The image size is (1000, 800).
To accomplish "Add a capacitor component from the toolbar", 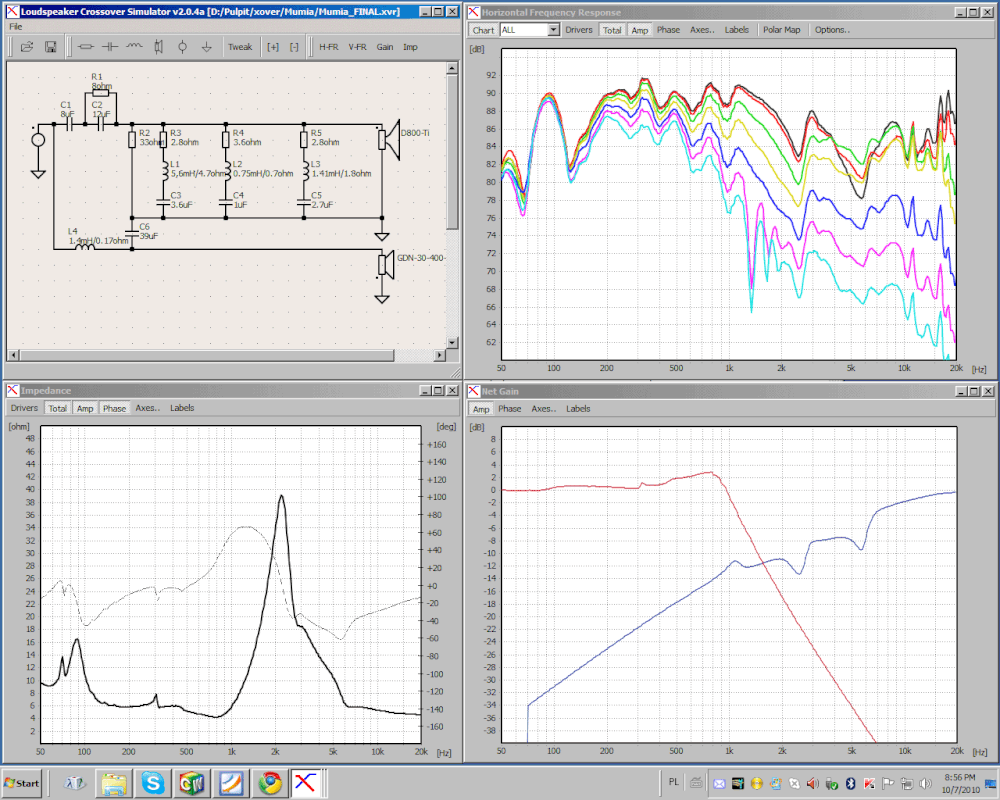I will pyautogui.click(x=110, y=47).
